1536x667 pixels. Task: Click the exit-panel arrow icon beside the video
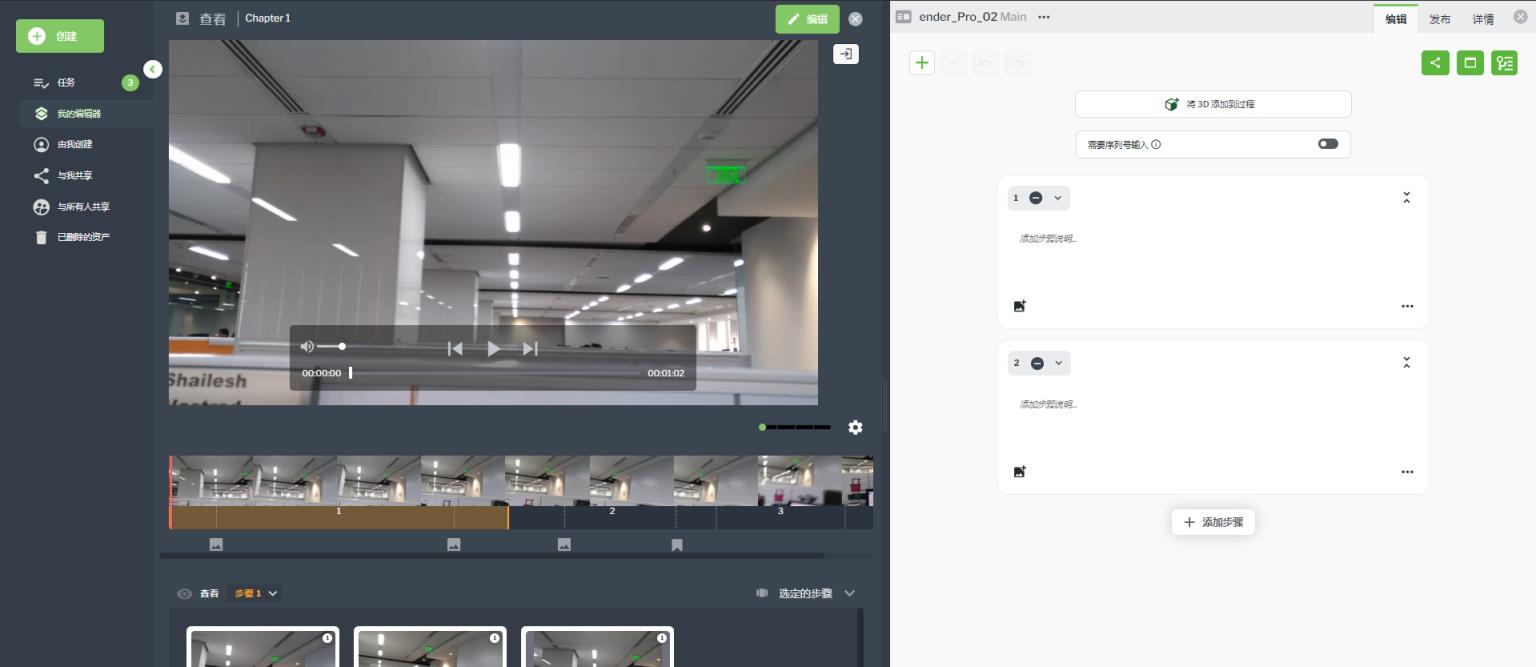(846, 54)
